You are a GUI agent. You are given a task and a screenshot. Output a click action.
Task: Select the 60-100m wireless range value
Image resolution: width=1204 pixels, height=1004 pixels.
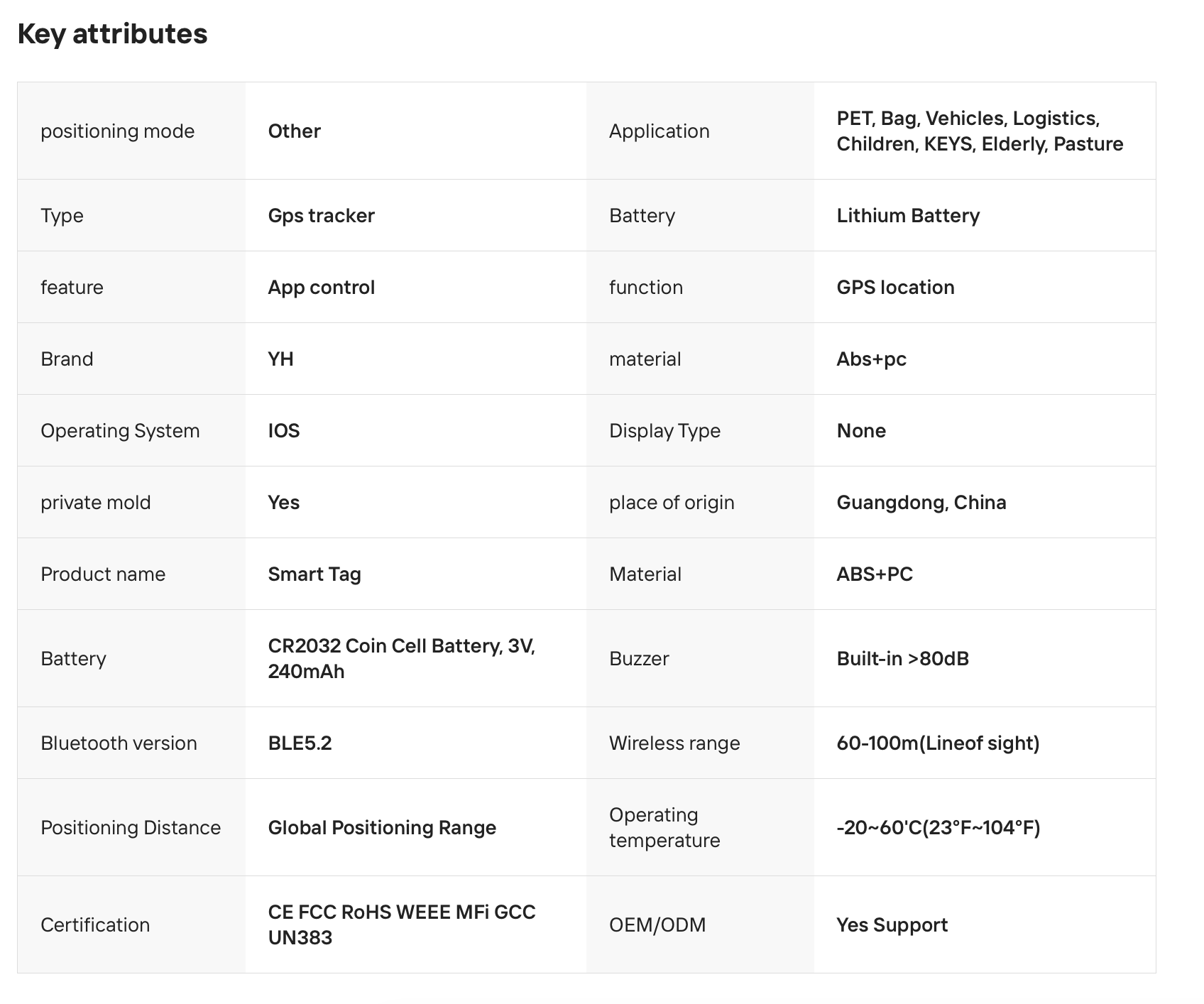938,743
